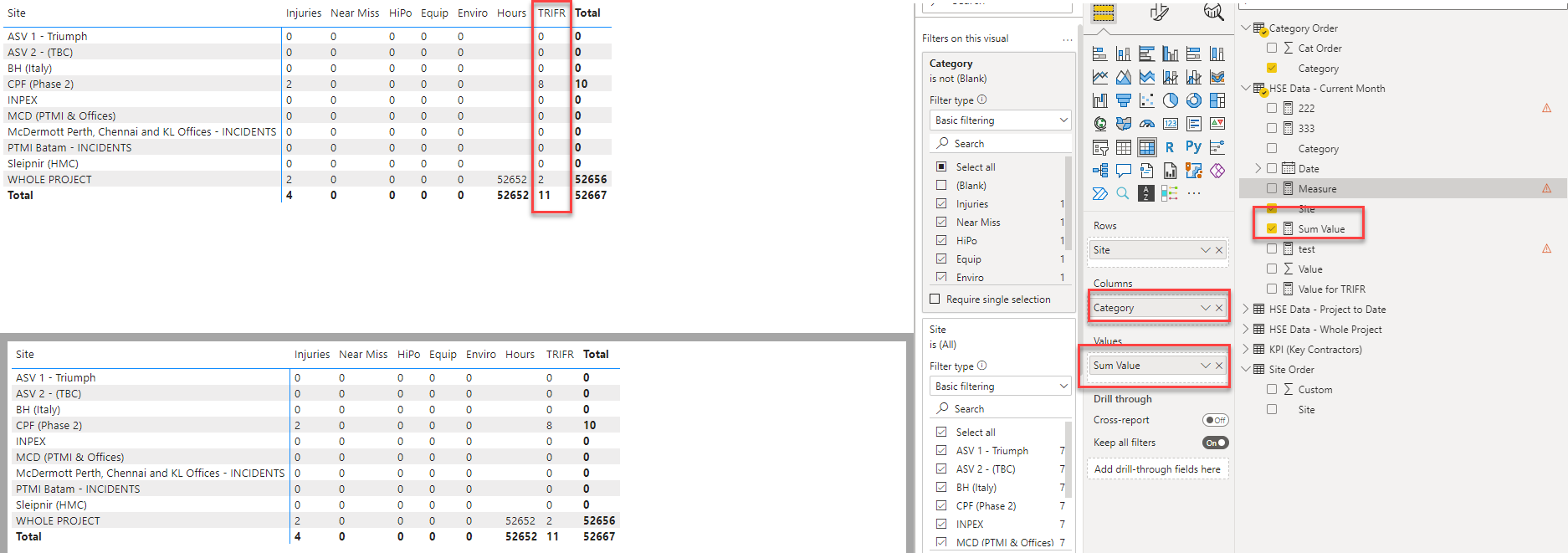Open the Site rows field dropdown arrow
The width and height of the screenshot is (1568, 553).
[1206, 250]
